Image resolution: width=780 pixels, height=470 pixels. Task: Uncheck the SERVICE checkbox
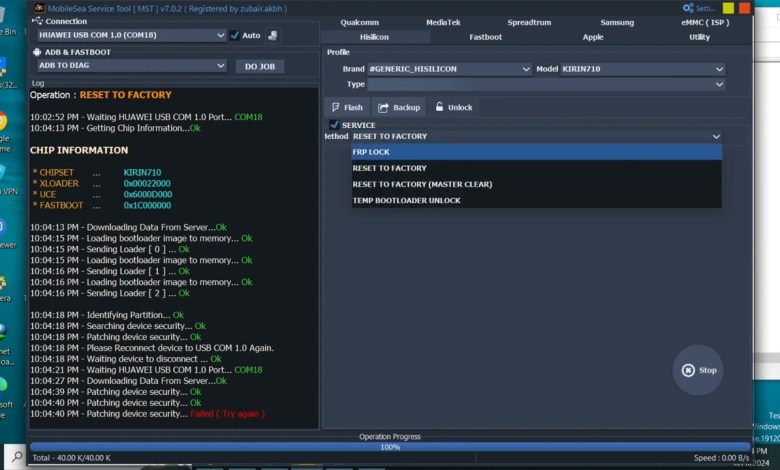tap(334, 125)
